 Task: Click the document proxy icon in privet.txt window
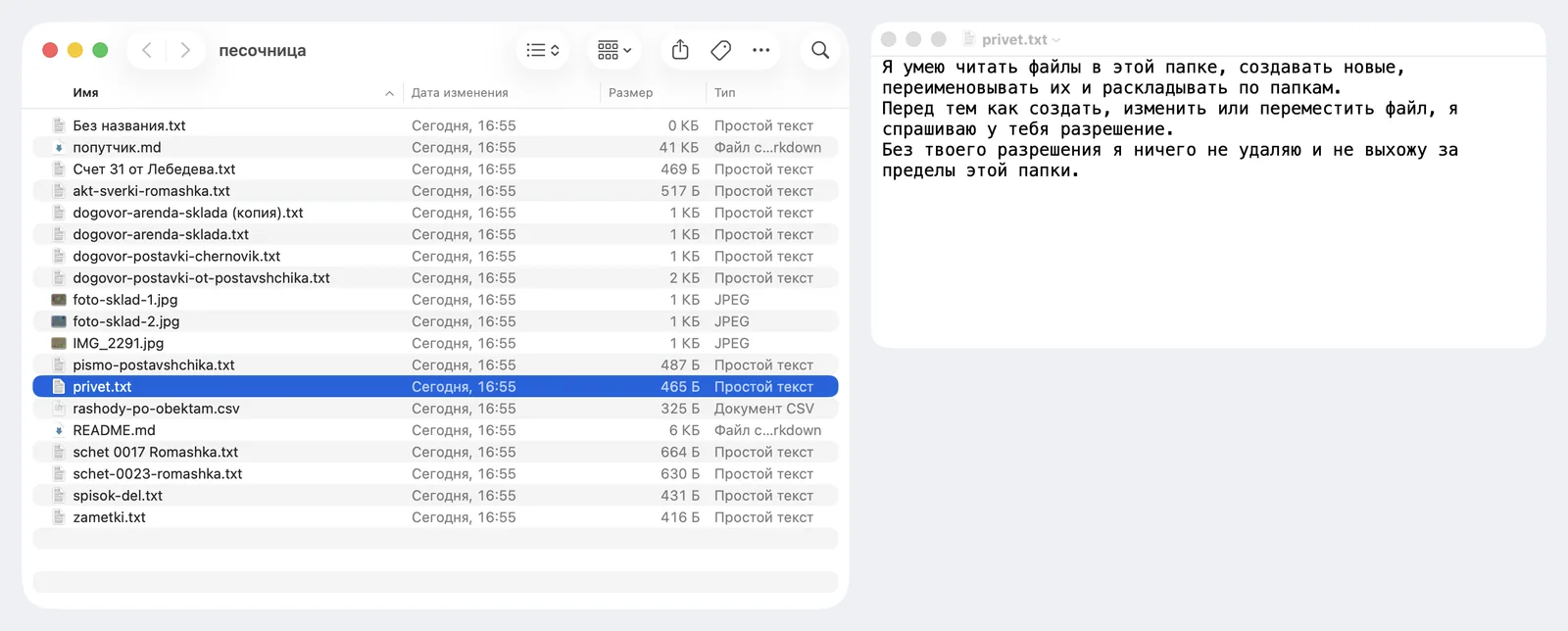tap(969, 39)
